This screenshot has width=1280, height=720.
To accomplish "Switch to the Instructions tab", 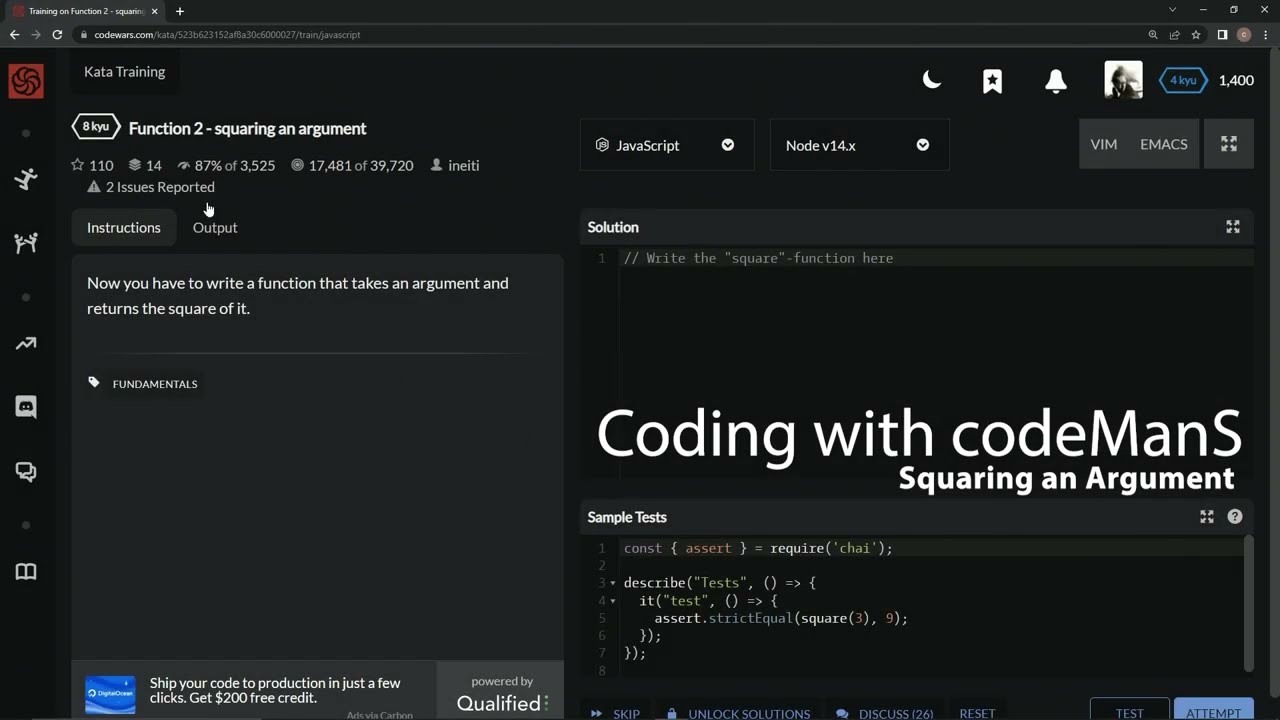I will point(124,227).
